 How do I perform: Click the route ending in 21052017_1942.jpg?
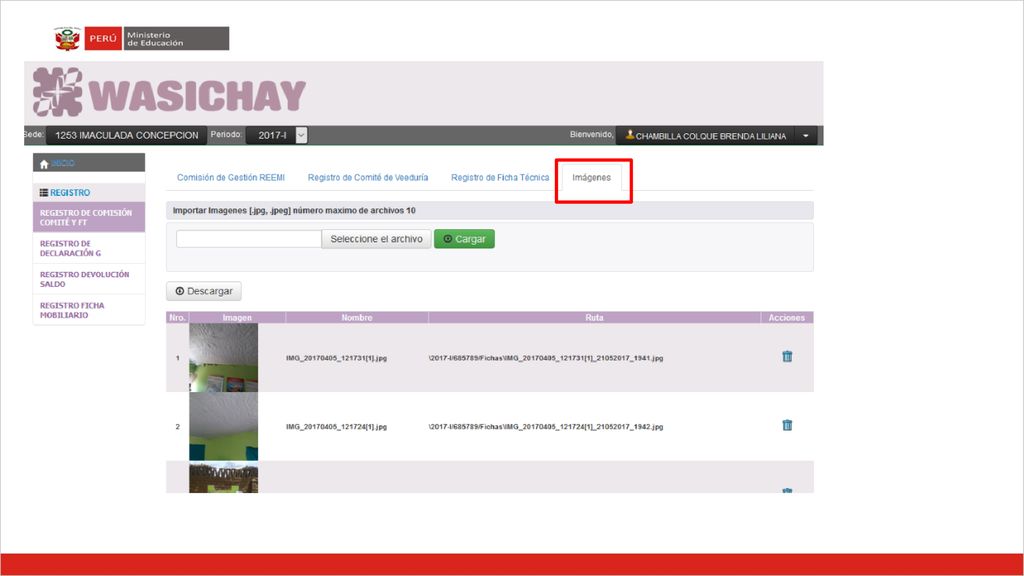click(x=546, y=426)
